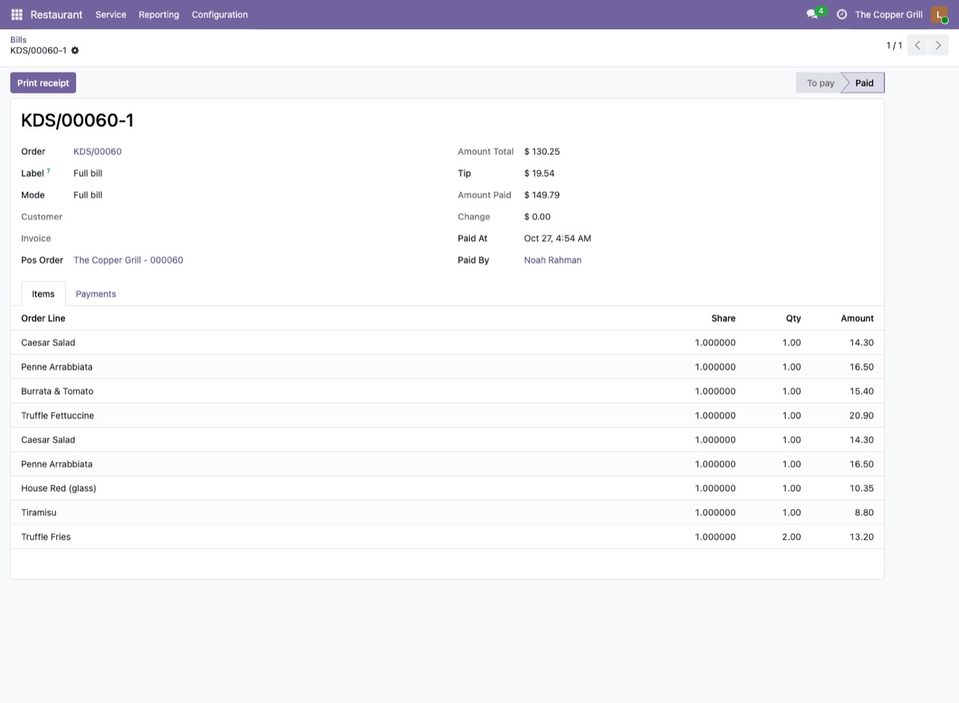The width and height of the screenshot is (959, 703).
Task: Click Change value $ 0.00
Action: 537,217
